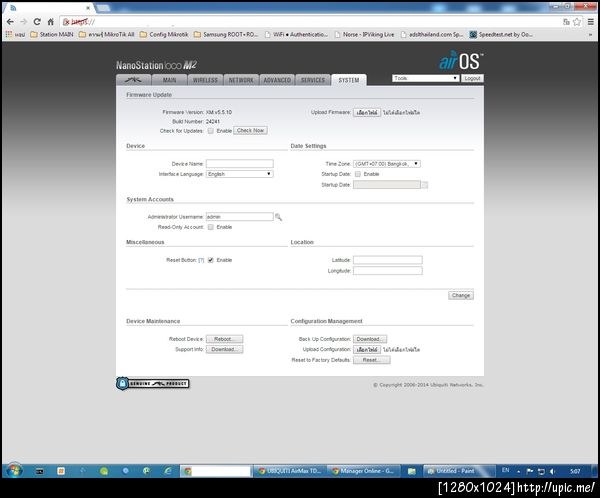Click Reset to Factory Defaults button

click(x=372, y=360)
